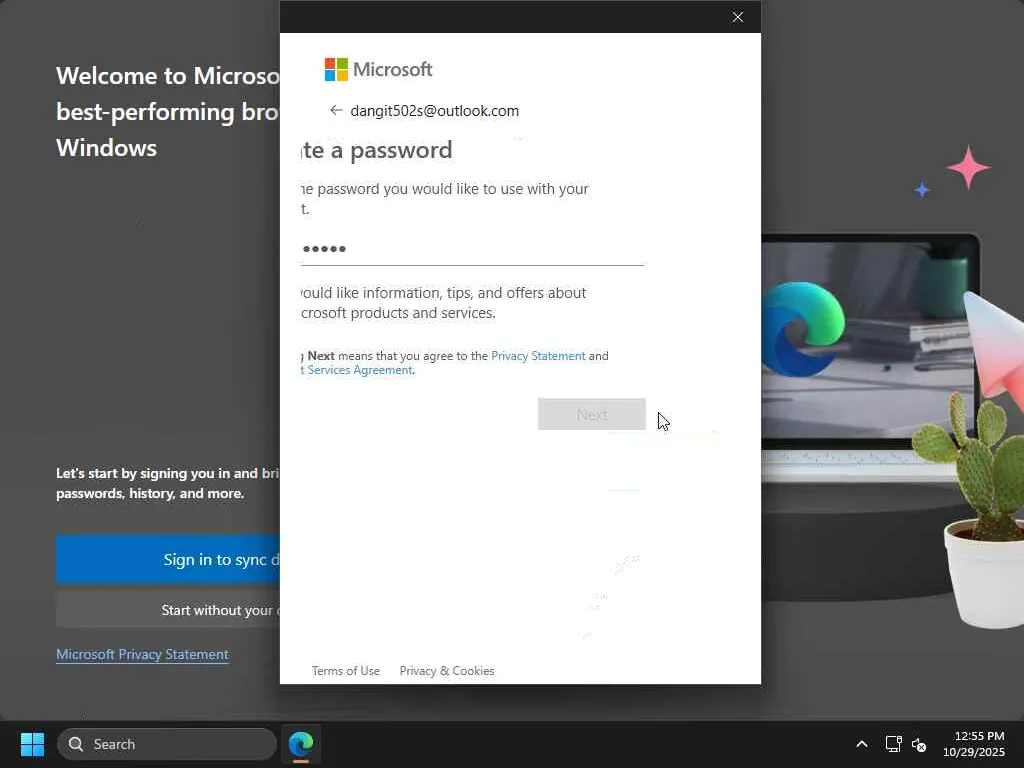Open the Privacy & Cookies link
Image resolution: width=1024 pixels, height=768 pixels.
coord(447,671)
